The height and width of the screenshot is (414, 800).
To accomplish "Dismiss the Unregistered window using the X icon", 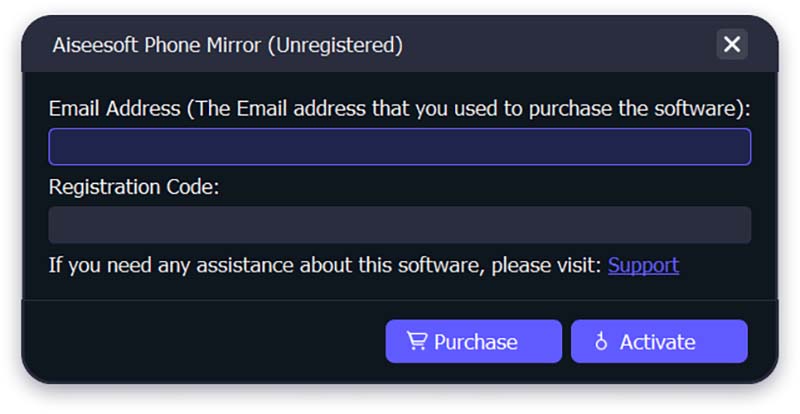I will (x=732, y=44).
